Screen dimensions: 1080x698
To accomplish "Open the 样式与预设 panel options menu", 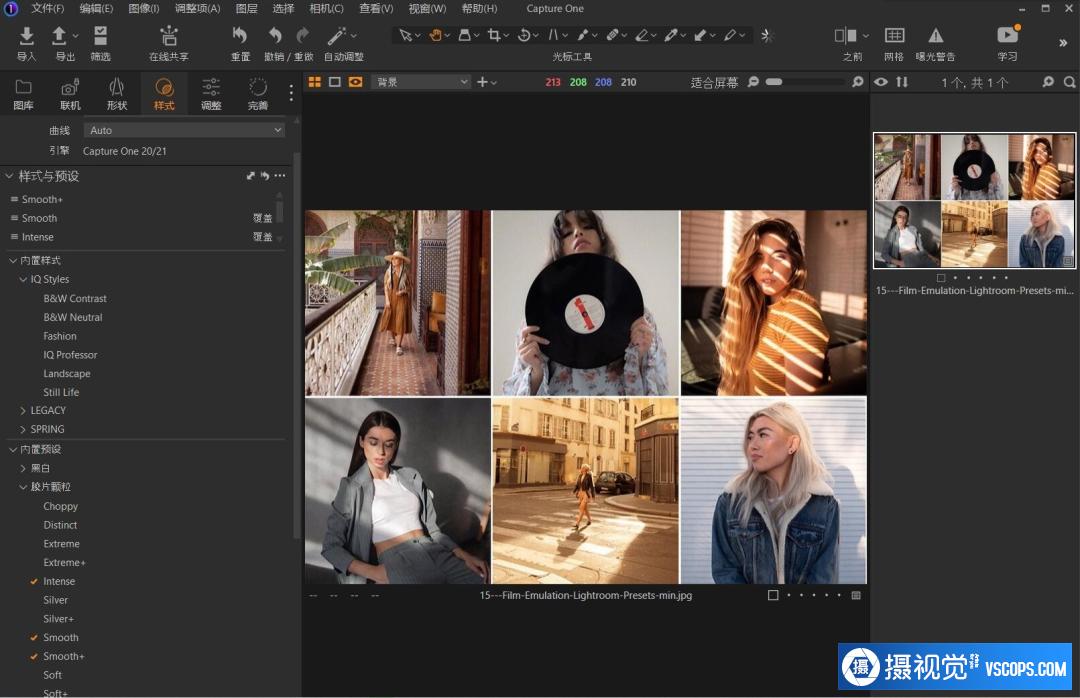I will pyautogui.click(x=280, y=176).
